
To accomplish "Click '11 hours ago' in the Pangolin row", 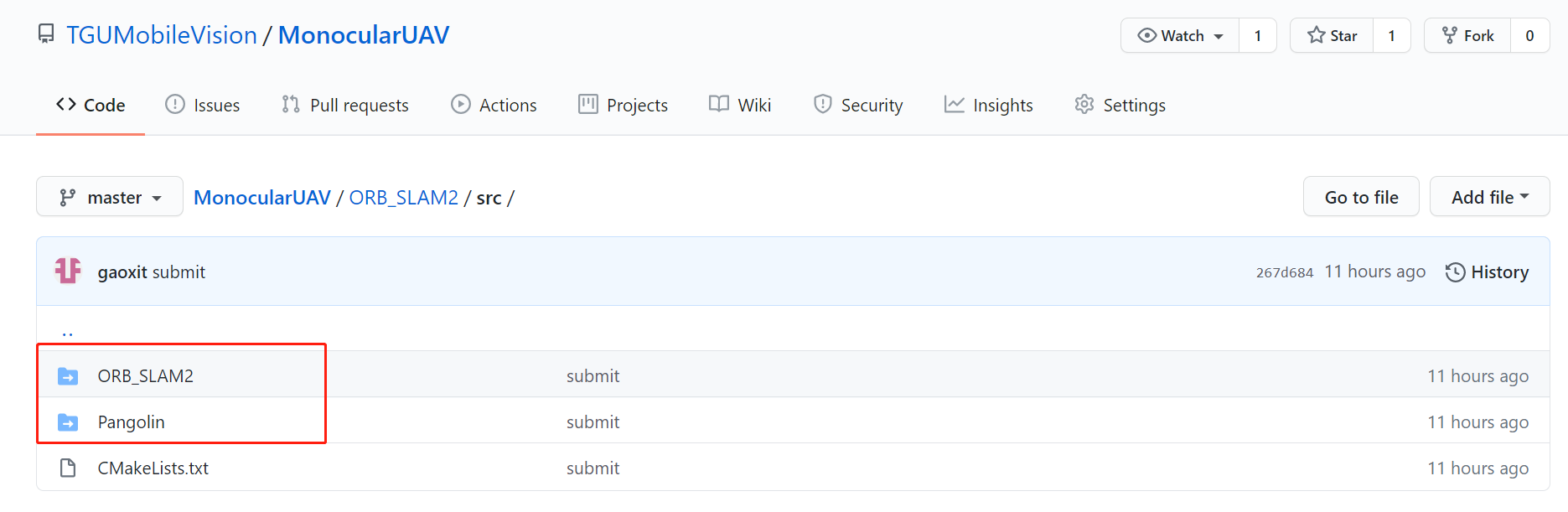I will coord(1478,422).
